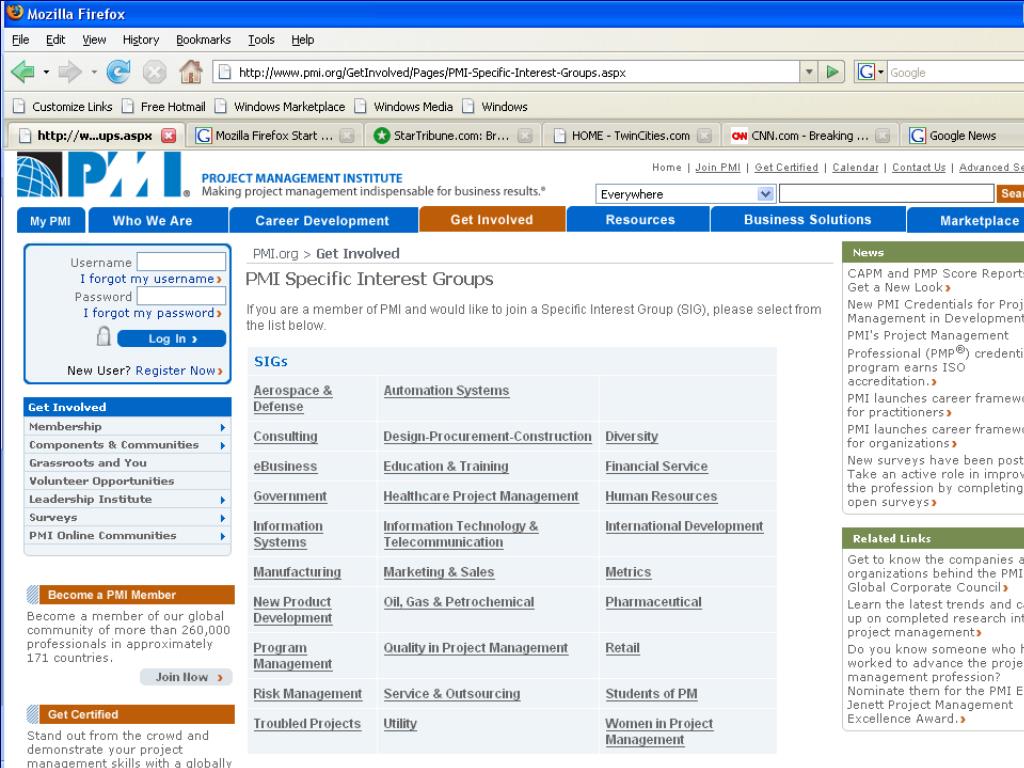The width and height of the screenshot is (1024, 768).
Task: Click the padlock icon beside Log In
Action: coord(103,337)
